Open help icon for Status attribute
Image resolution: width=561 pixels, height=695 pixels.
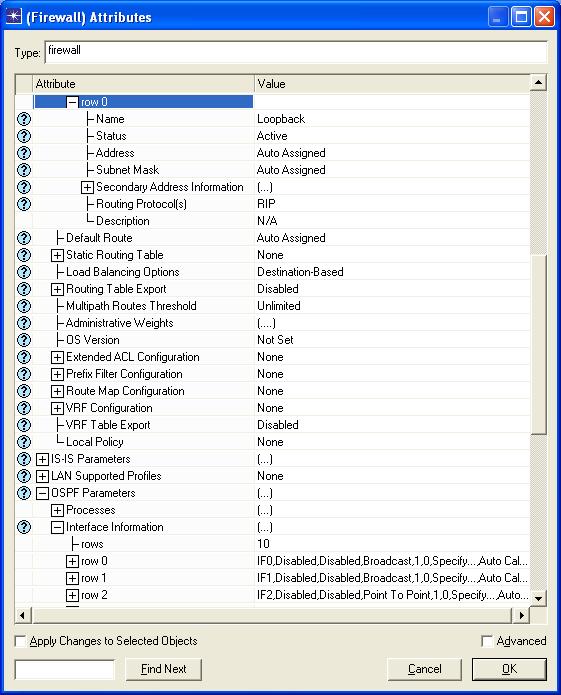click(x=24, y=136)
